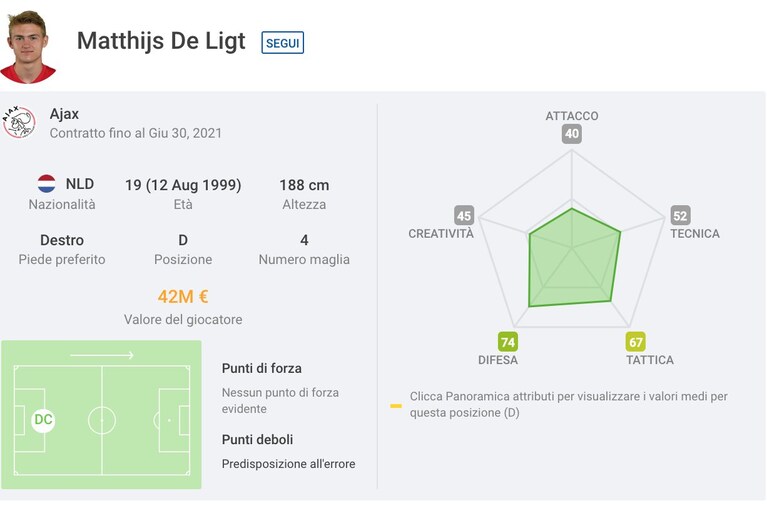
Task: Click the Punti di forza heading
Action: [x=262, y=368]
